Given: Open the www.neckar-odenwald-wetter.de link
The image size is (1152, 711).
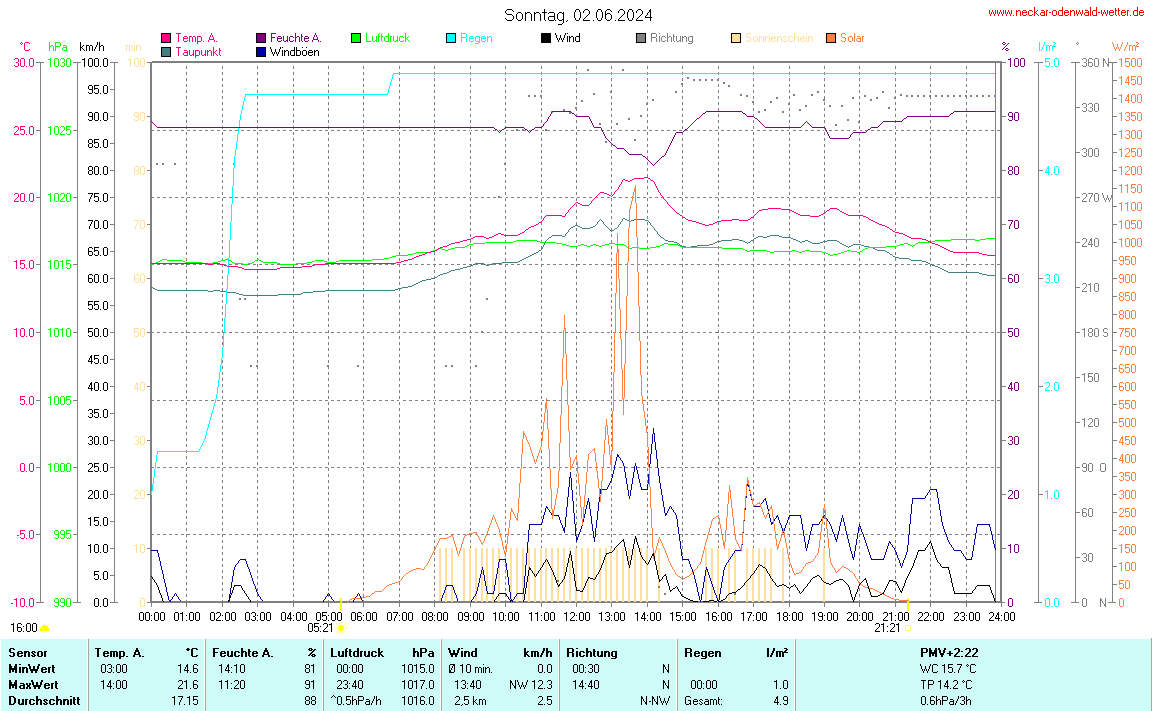Looking at the screenshot, I should coord(1066,12).
